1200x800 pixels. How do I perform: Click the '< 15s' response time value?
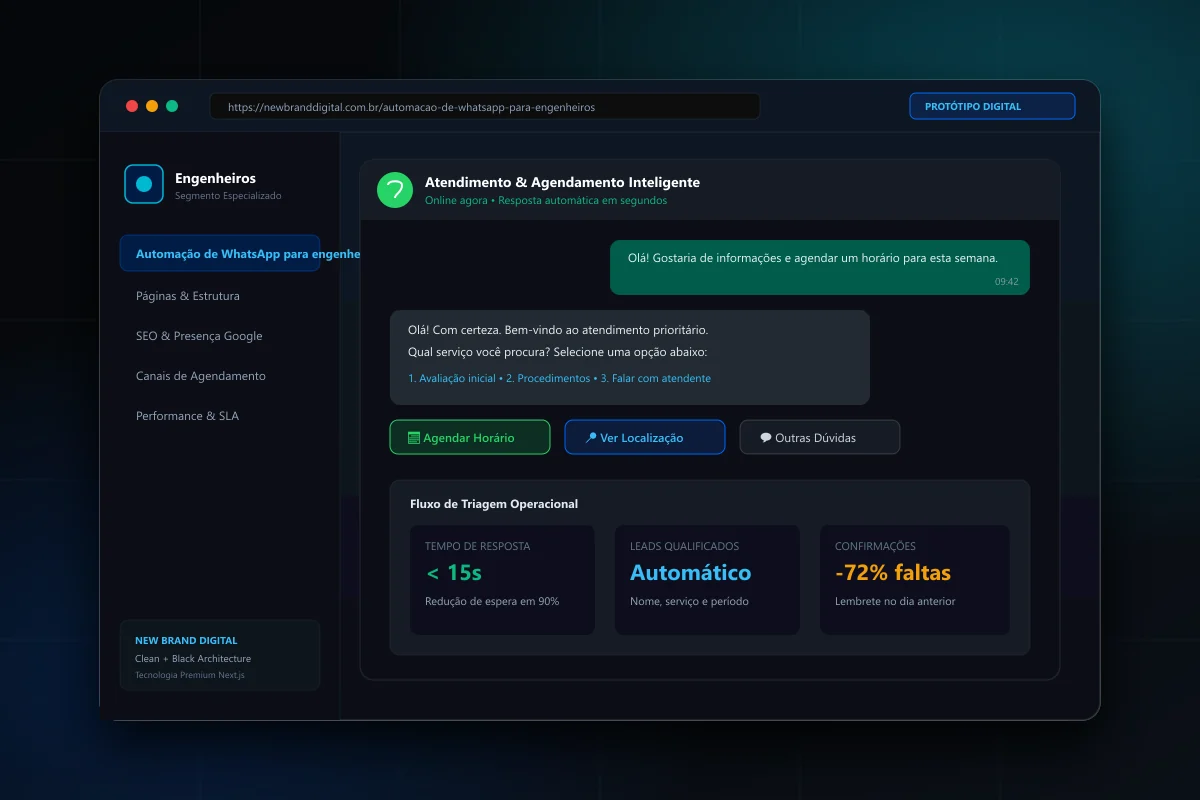453,573
